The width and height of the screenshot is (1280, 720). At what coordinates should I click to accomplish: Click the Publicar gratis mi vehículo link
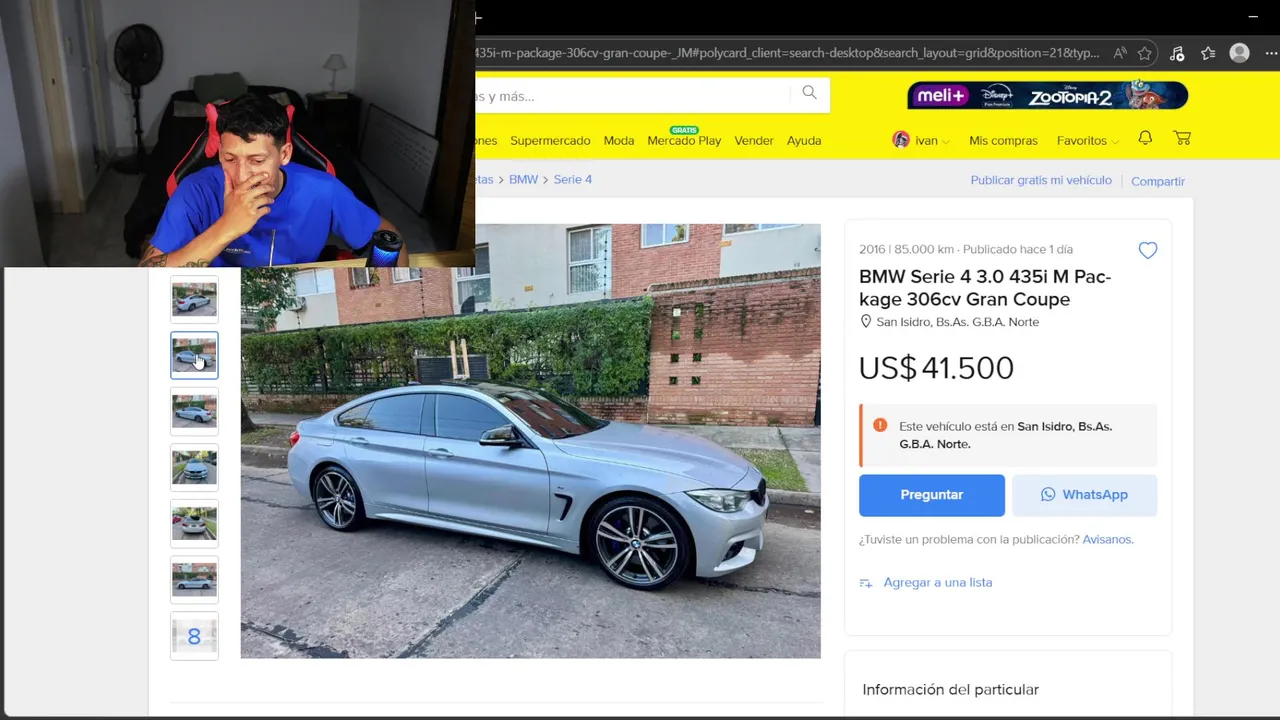(1041, 180)
